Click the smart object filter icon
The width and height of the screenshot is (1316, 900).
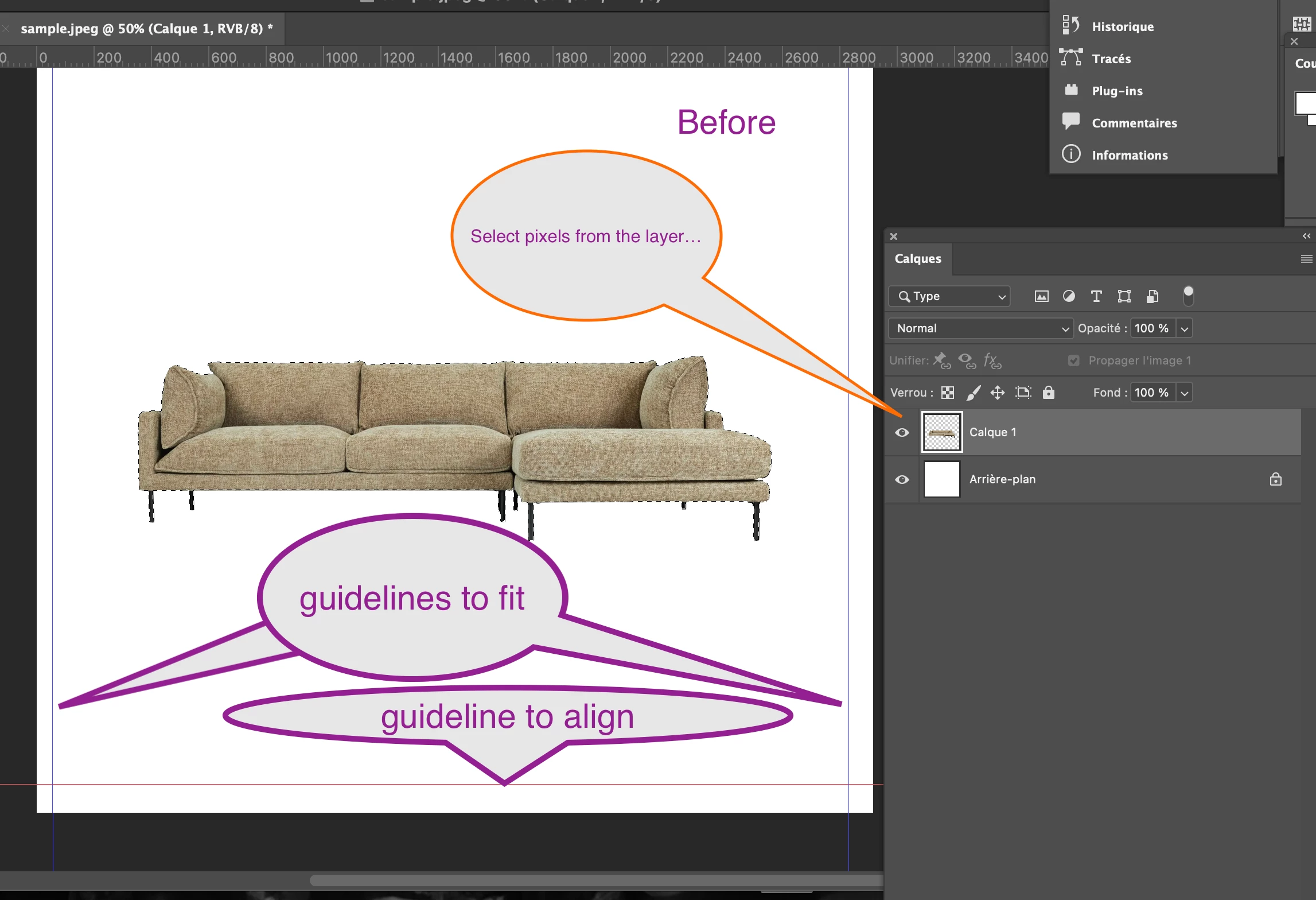click(1153, 296)
